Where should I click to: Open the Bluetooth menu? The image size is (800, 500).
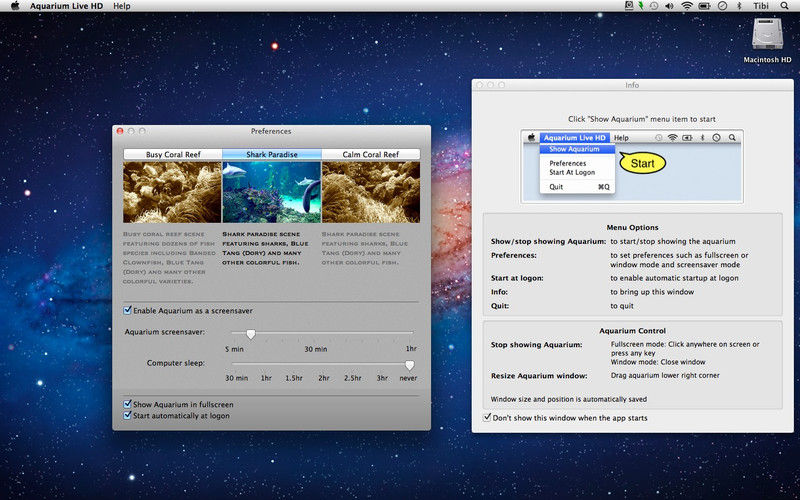tap(738, 6)
